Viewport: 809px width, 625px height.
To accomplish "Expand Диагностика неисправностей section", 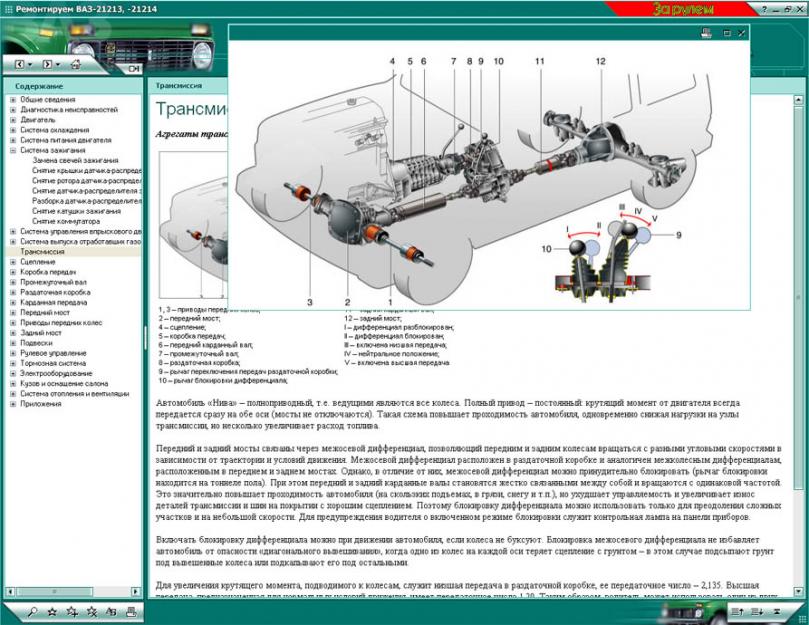I will 13,110.
